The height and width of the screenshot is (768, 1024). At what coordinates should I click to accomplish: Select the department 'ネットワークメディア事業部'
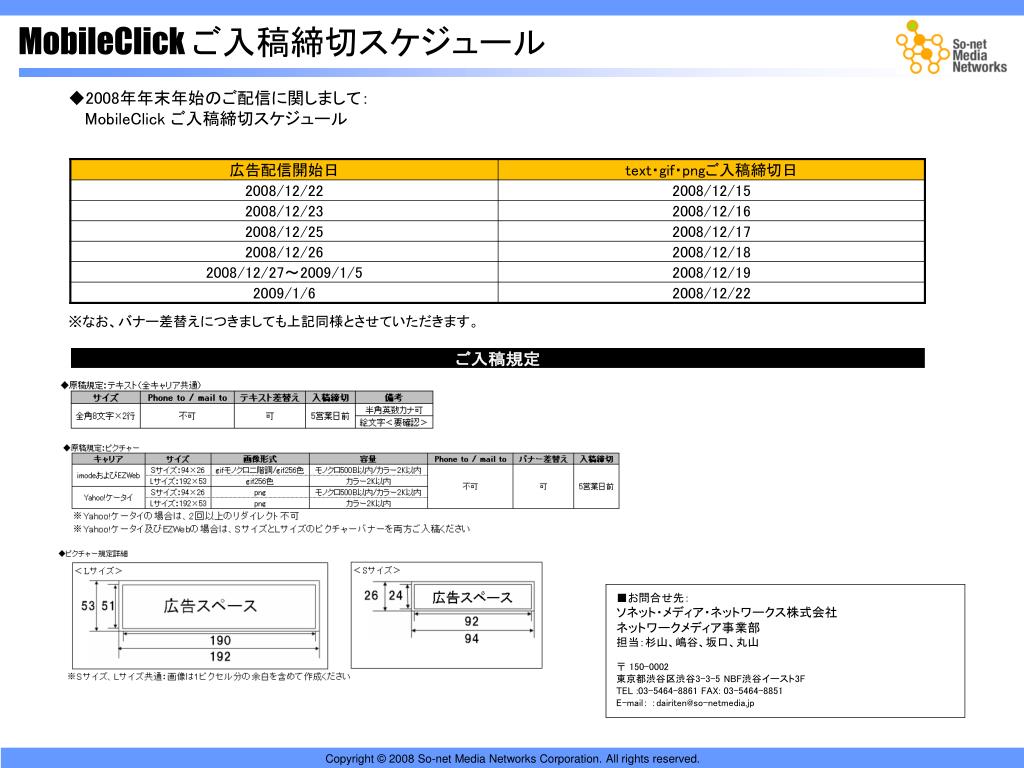688,628
